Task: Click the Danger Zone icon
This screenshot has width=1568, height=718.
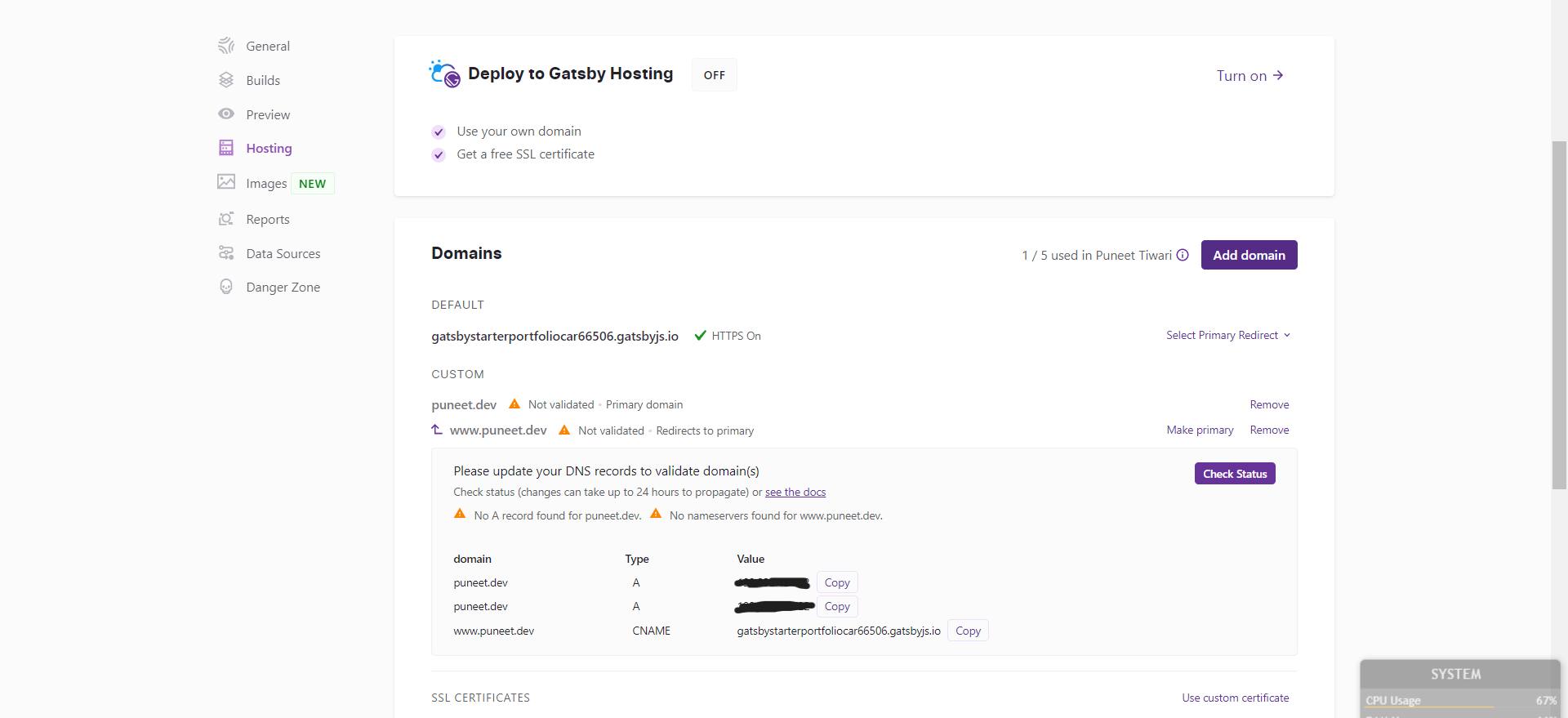Action: (226, 287)
